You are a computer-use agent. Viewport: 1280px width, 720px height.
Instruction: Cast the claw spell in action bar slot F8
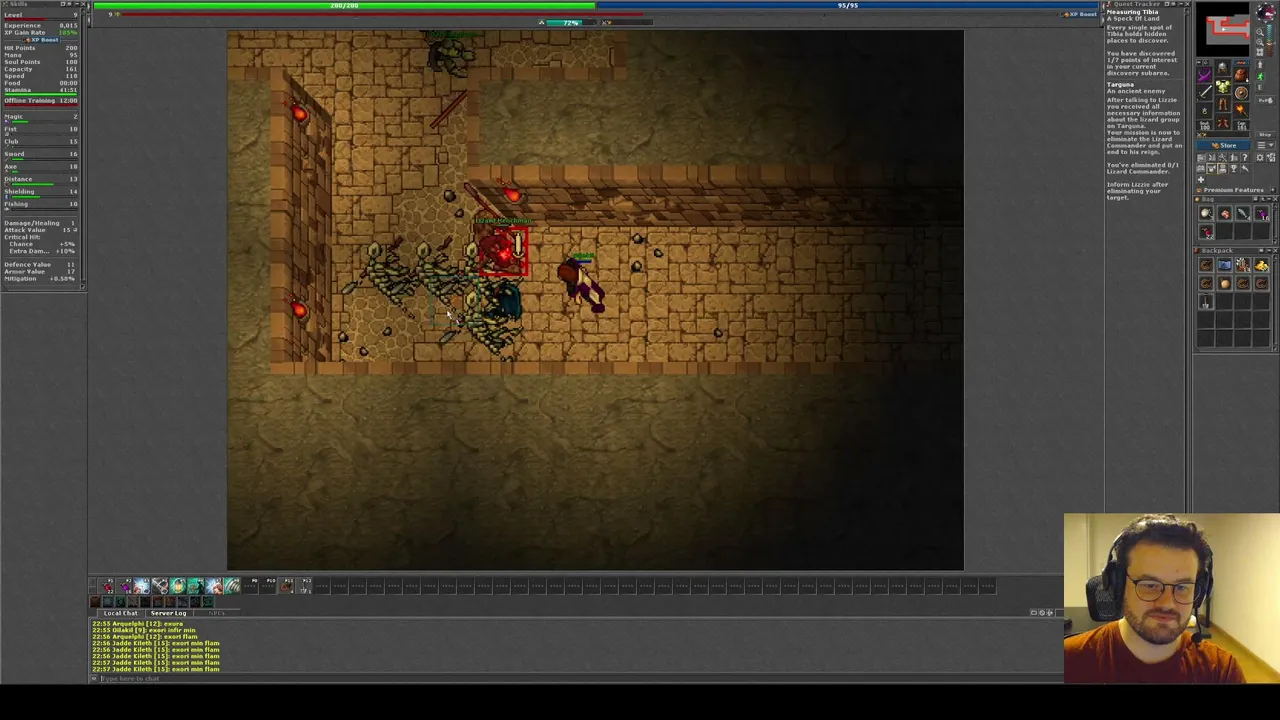232,586
